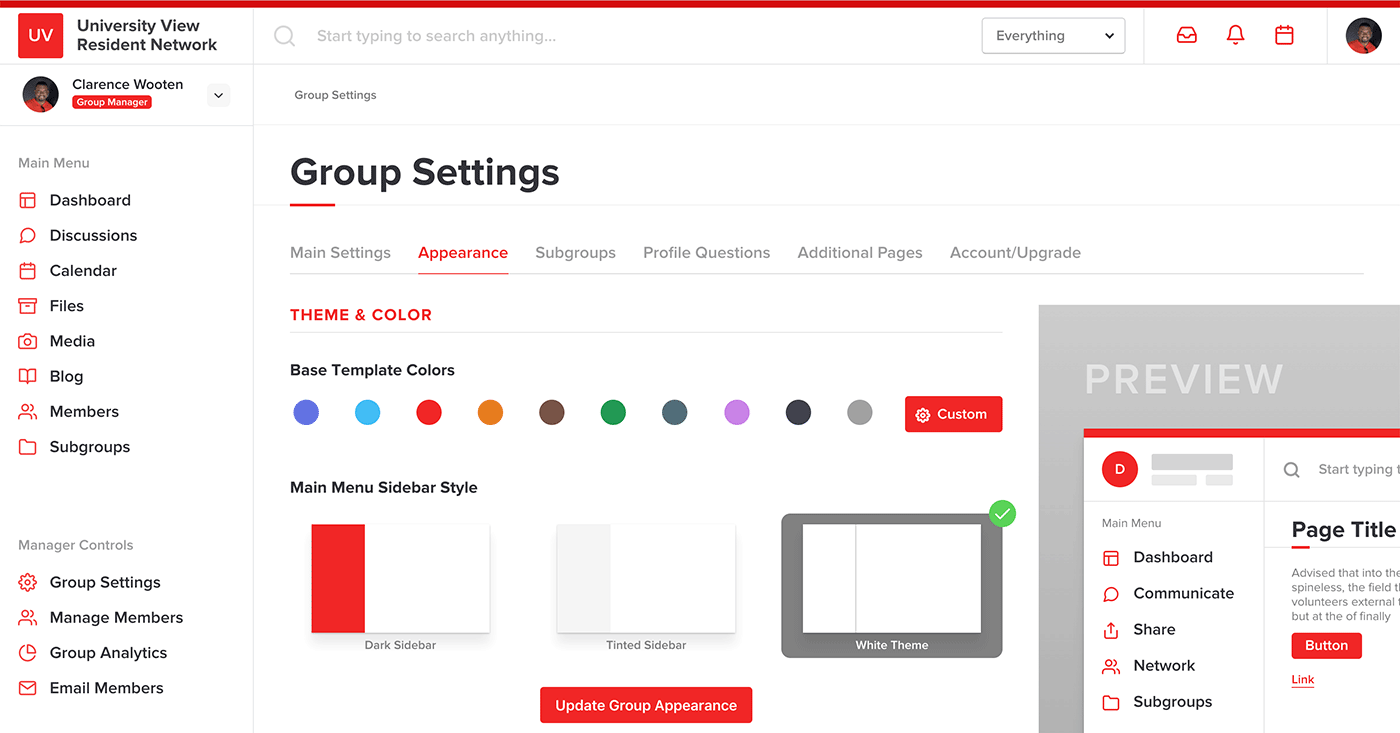Open the Everything search filter dropdown
Image resolution: width=1400 pixels, height=733 pixels.
[1053, 36]
